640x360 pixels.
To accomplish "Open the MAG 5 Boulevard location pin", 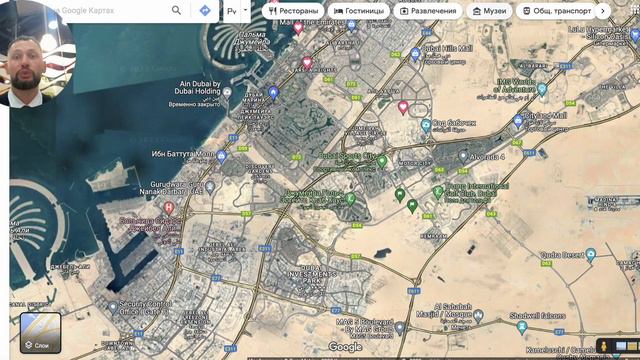I will (400, 327).
